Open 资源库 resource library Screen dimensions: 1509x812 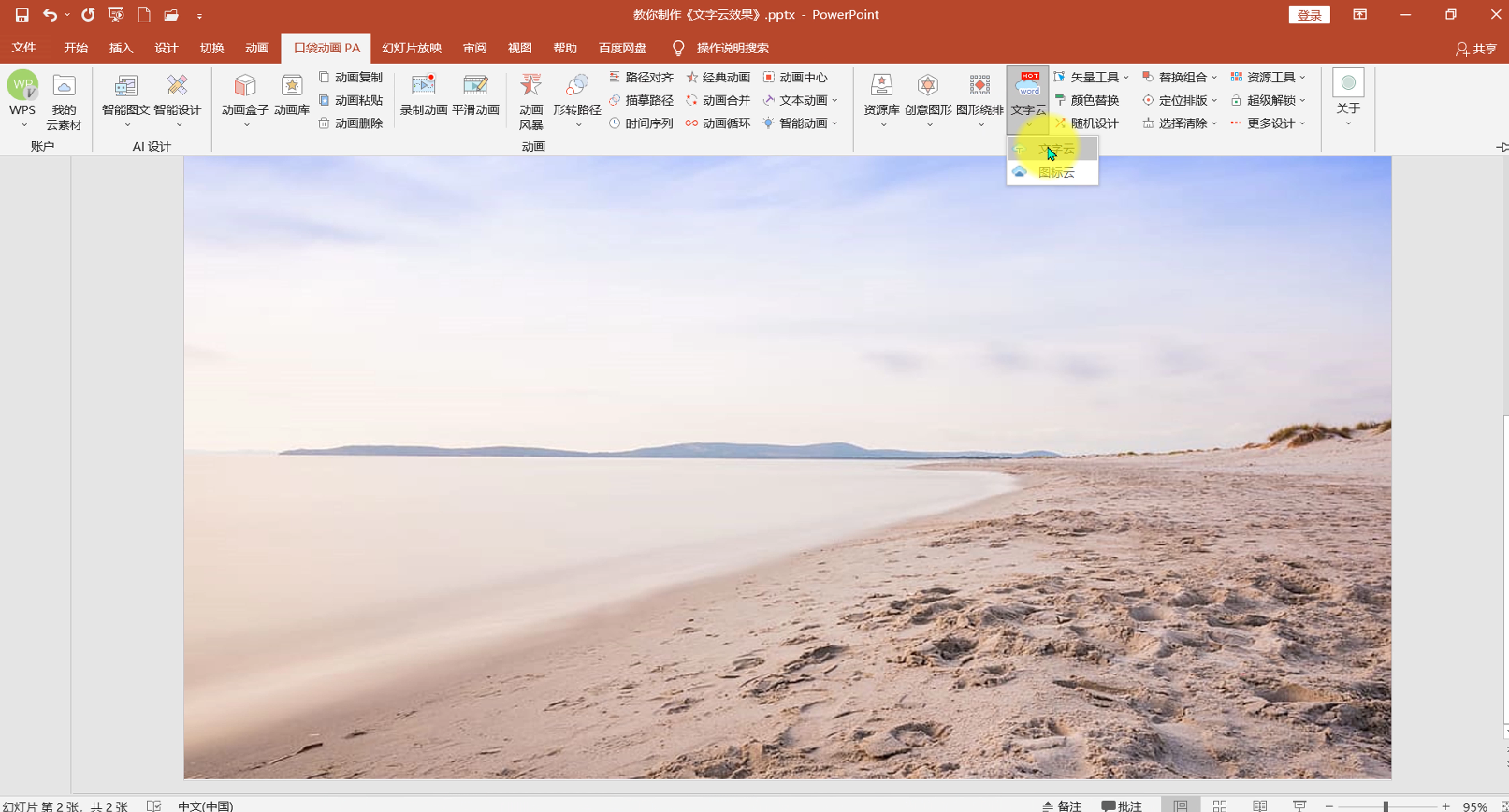point(881,100)
